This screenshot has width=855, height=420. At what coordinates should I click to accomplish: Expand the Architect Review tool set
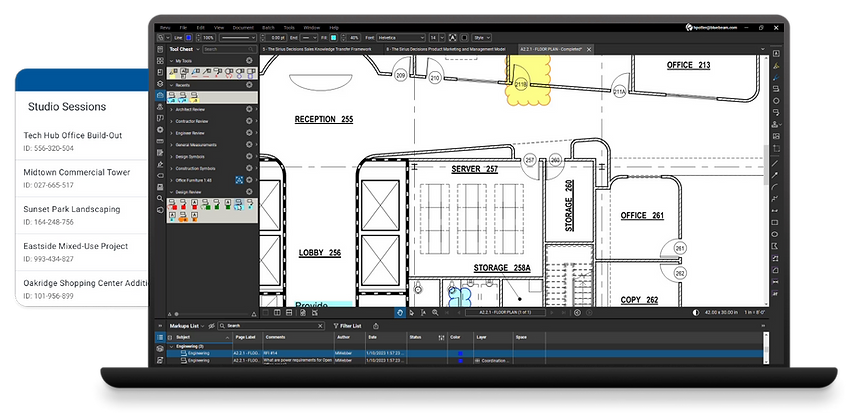point(170,107)
